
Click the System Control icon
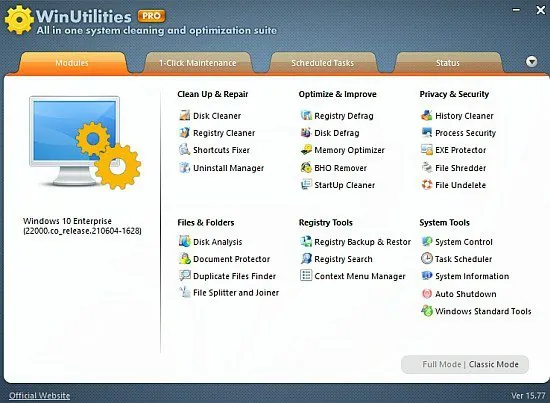[x=427, y=241]
